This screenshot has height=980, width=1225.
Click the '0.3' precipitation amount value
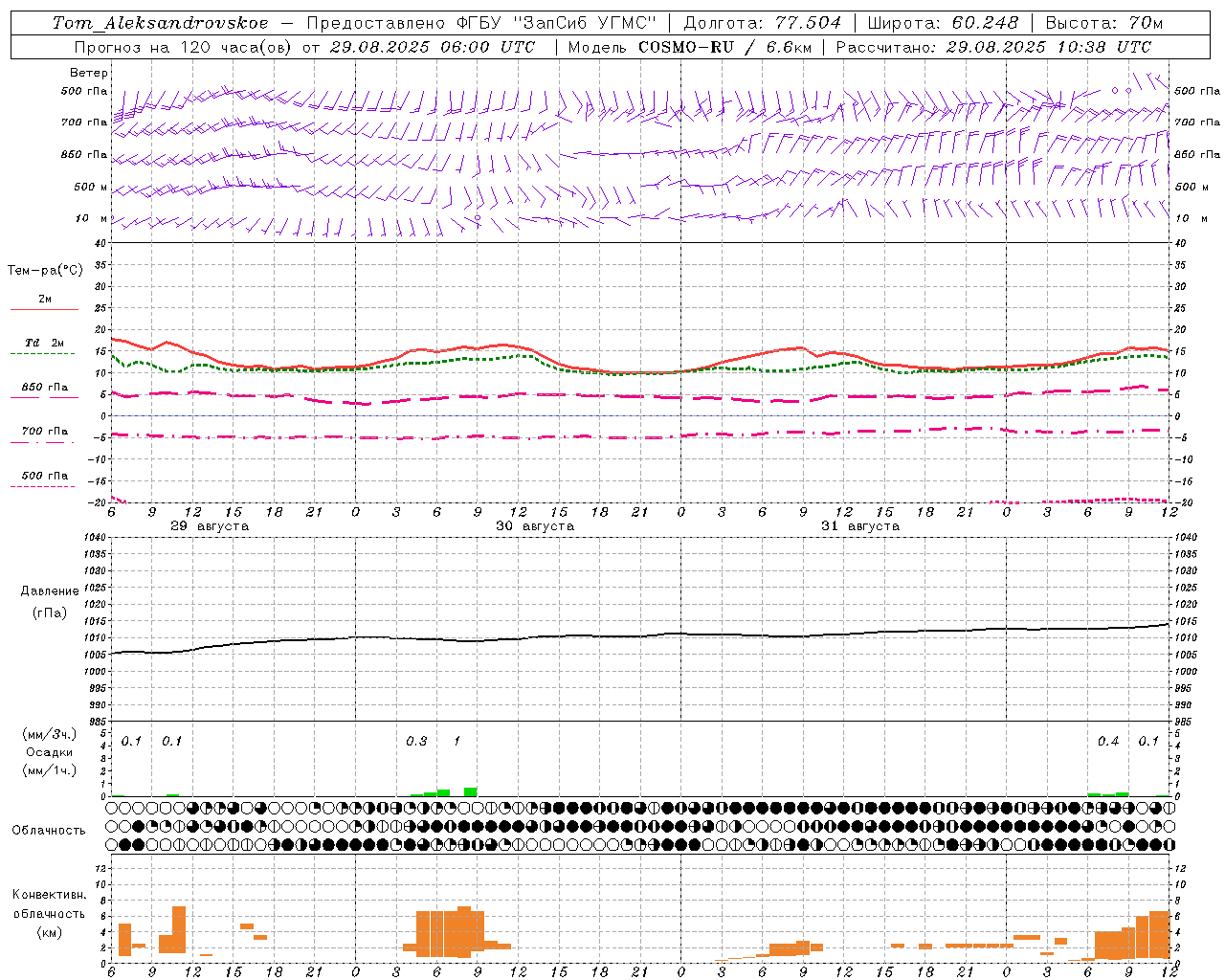[x=416, y=742]
